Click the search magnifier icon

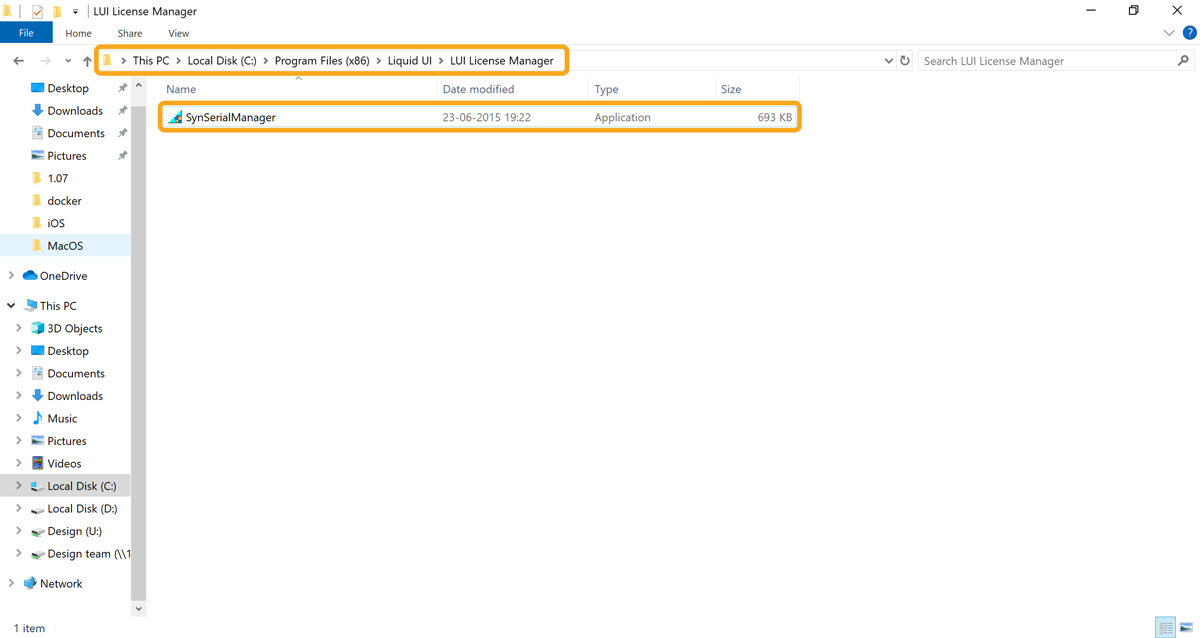(1184, 61)
